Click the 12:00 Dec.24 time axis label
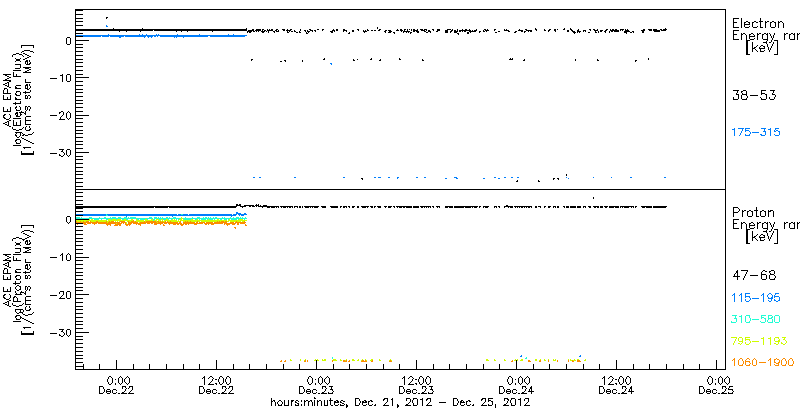This screenshot has height=410, width=800. click(616, 385)
